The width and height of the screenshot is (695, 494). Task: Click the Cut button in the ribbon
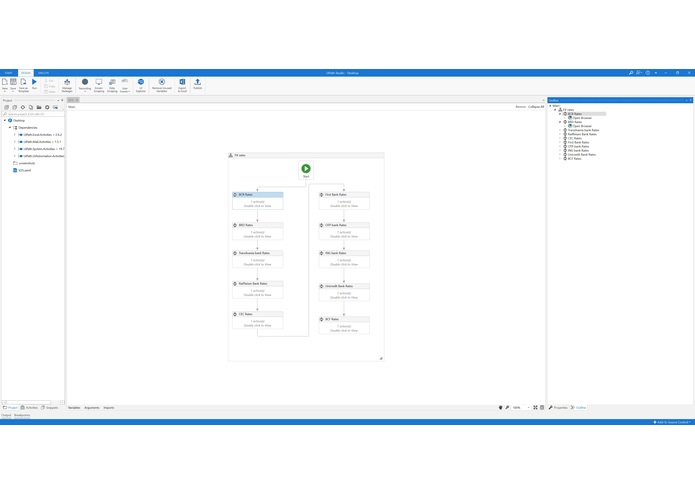49,81
